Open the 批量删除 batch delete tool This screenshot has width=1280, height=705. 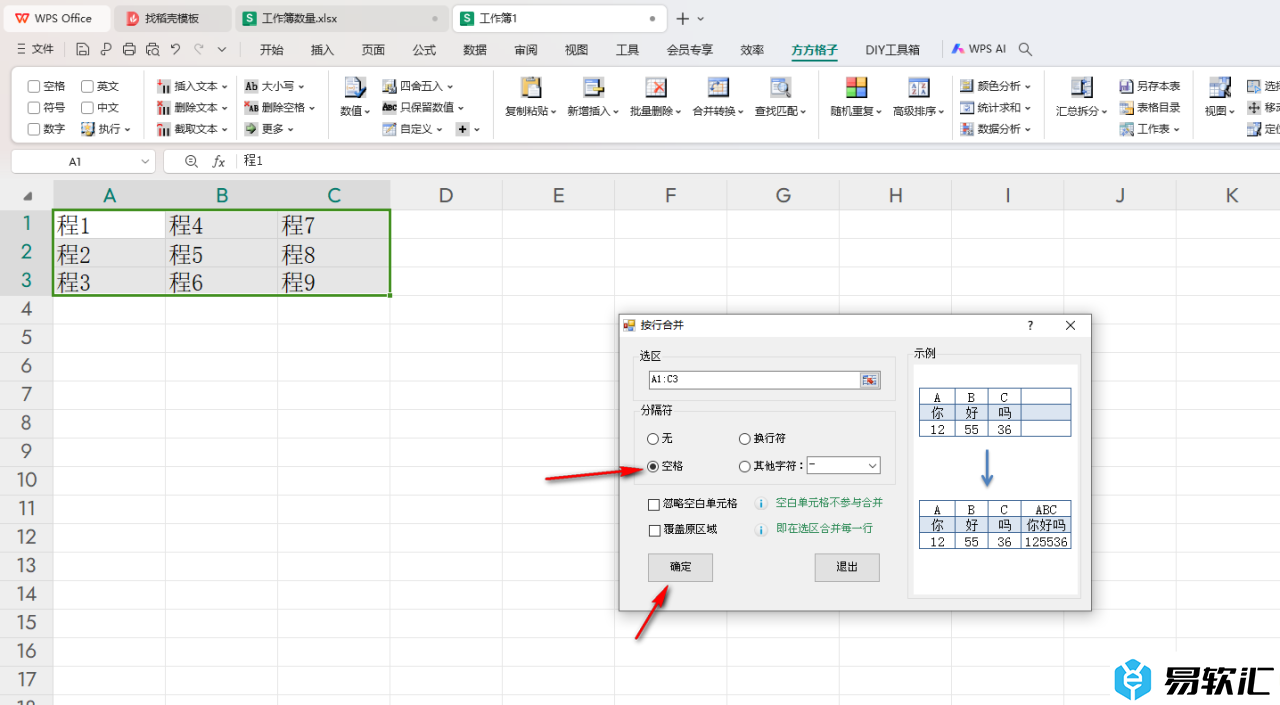coord(655,89)
